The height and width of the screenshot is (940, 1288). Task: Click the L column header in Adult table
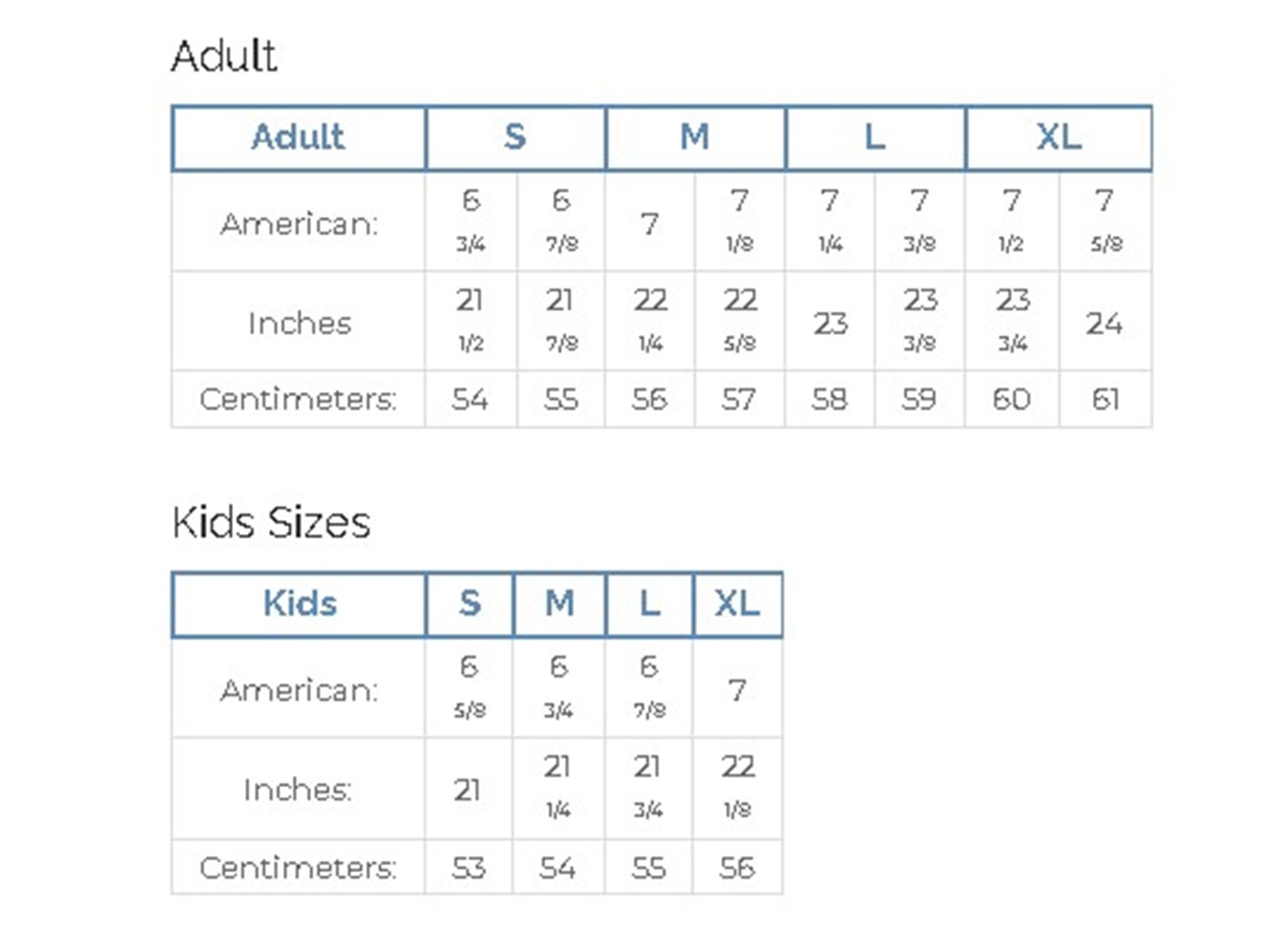click(874, 137)
